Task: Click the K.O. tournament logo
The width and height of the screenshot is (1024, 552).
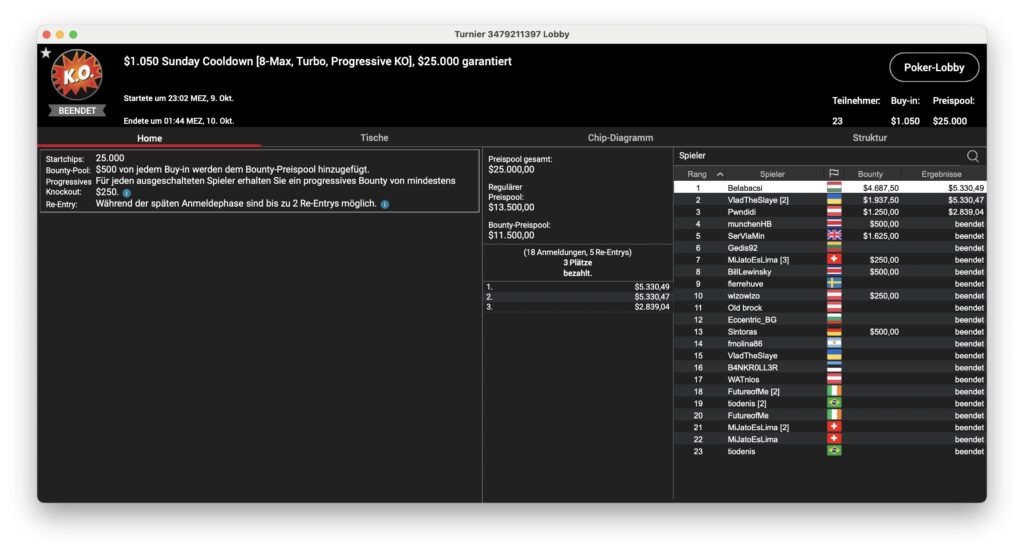Action: click(77, 75)
